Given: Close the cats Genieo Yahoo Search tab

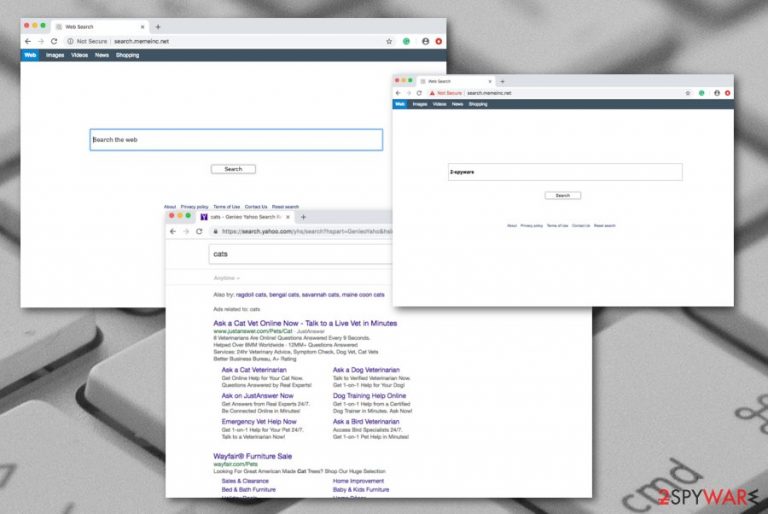Looking at the screenshot, I should 288,217.
